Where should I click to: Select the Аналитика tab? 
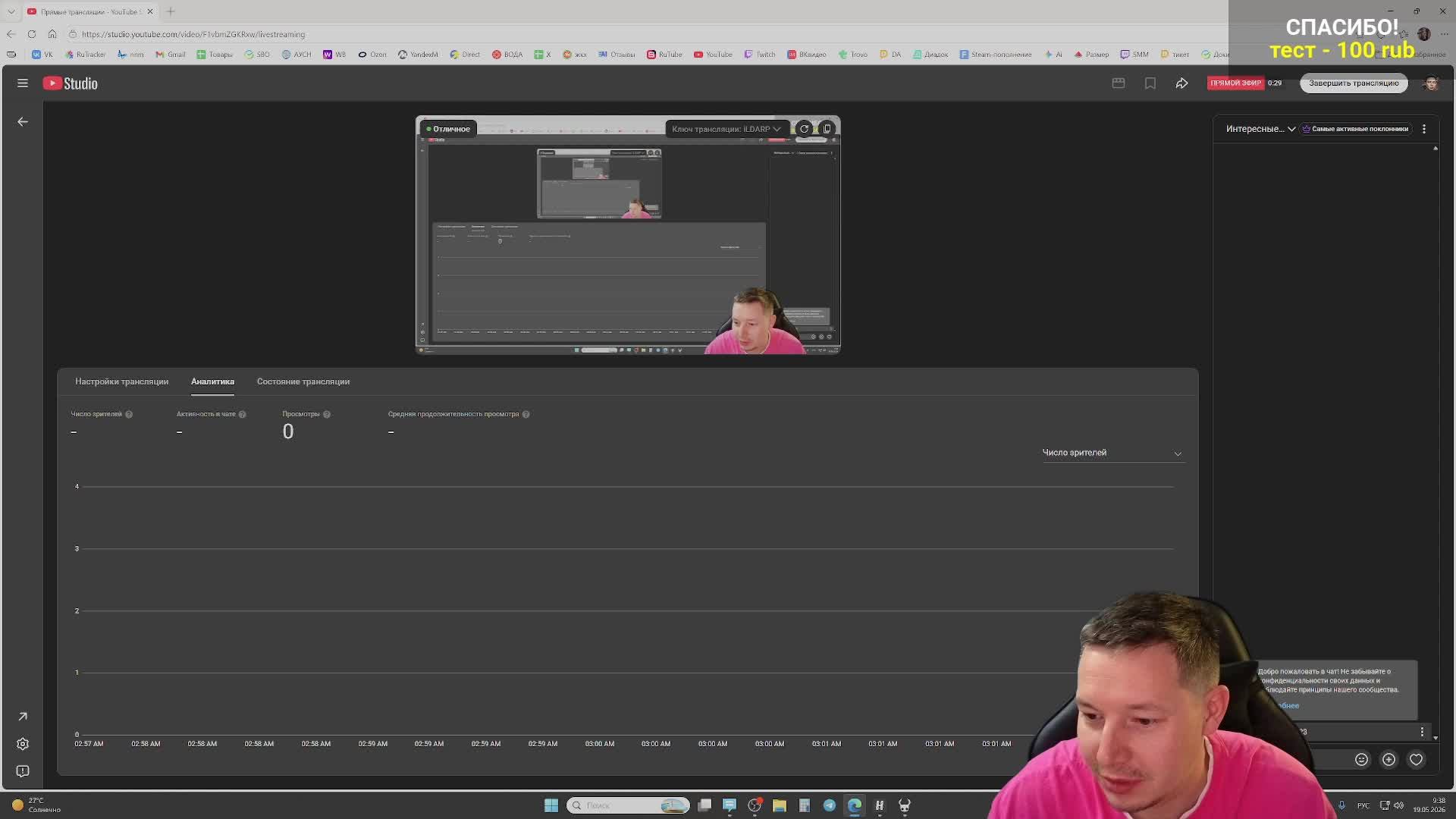coord(212,381)
